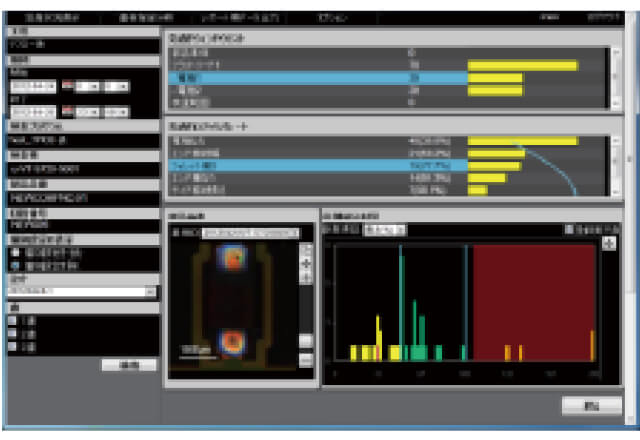This screenshot has width=640, height=440.
Task: Click the button at the window's bottom right
Action: pyautogui.click(x=592, y=406)
